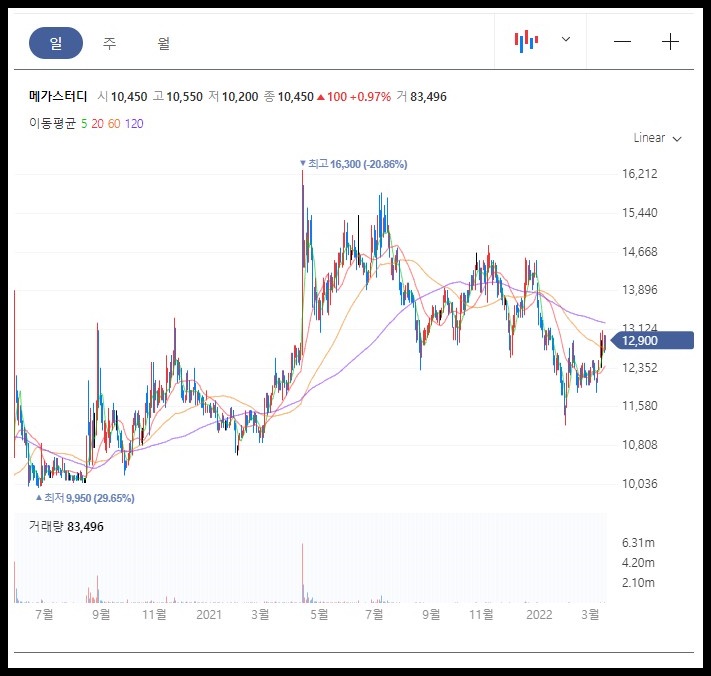Click the 14,668 price axis label

tap(639, 252)
